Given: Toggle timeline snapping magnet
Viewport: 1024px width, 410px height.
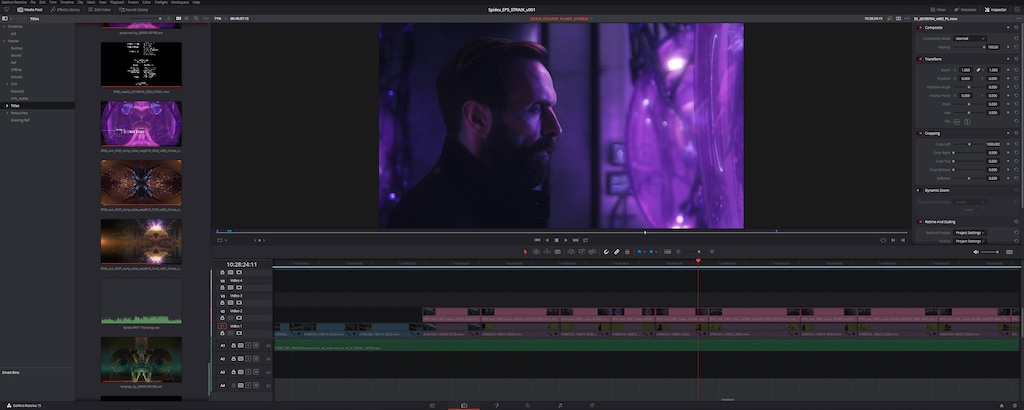Looking at the screenshot, I should 605,251.
